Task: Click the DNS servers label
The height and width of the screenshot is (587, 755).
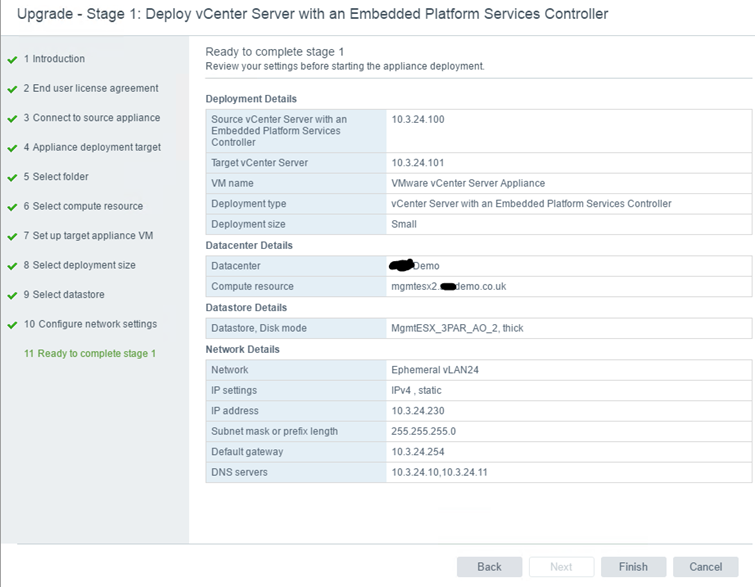Action: pos(239,472)
